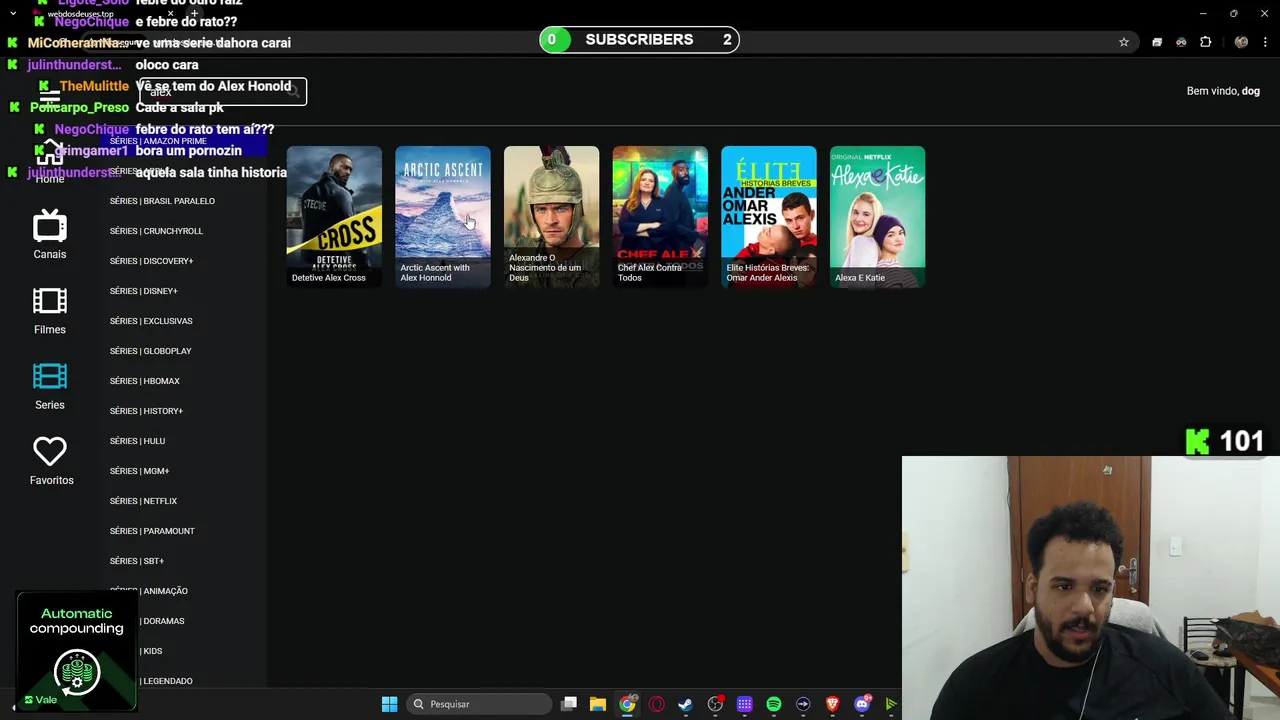Open the SÉRIES | MGM+ category

[x=139, y=471]
